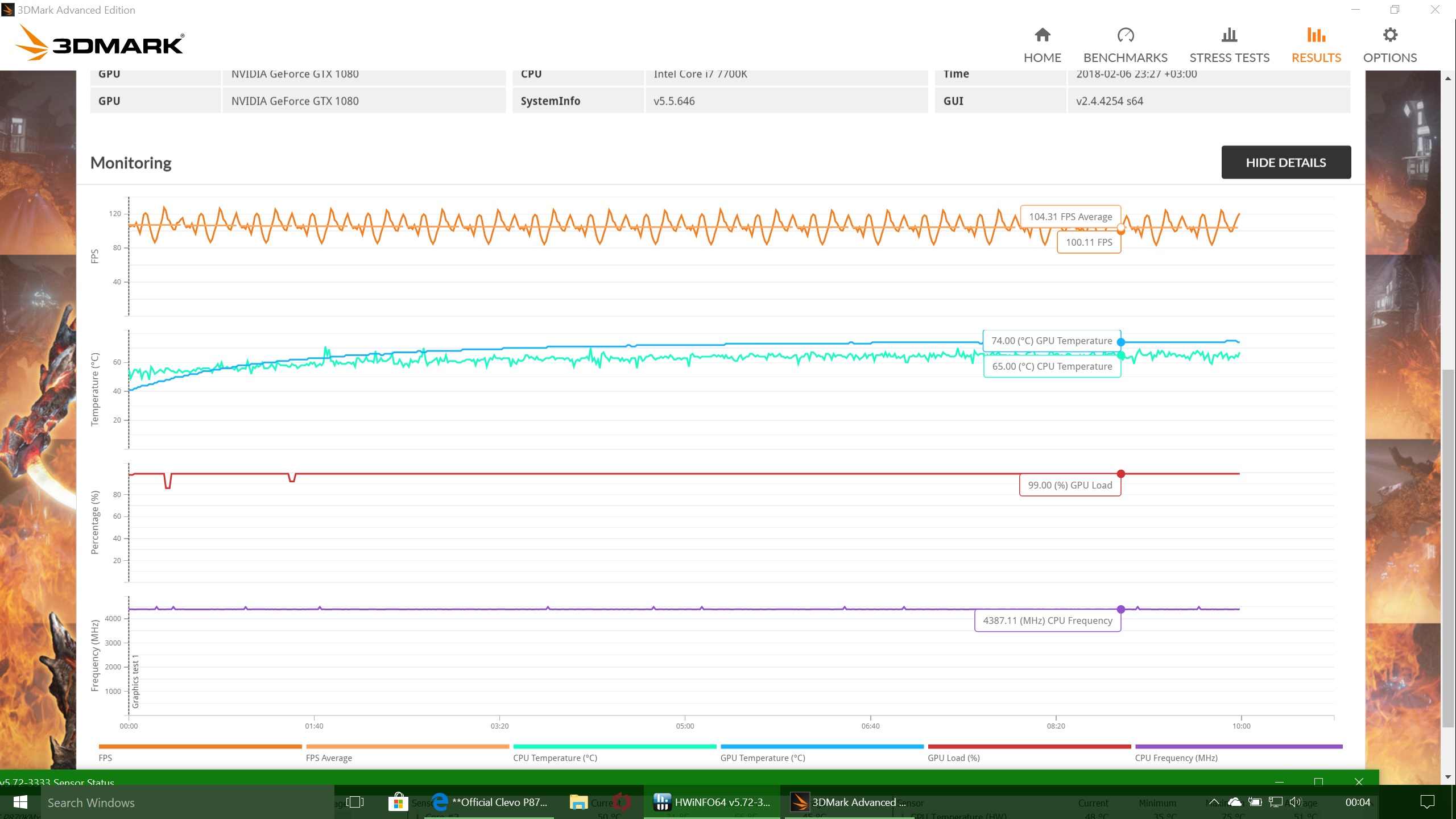The image size is (1456, 819).
Task: Click GPU Temperature blue legend swatch
Action: pyautogui.click(x=821, y=746)
